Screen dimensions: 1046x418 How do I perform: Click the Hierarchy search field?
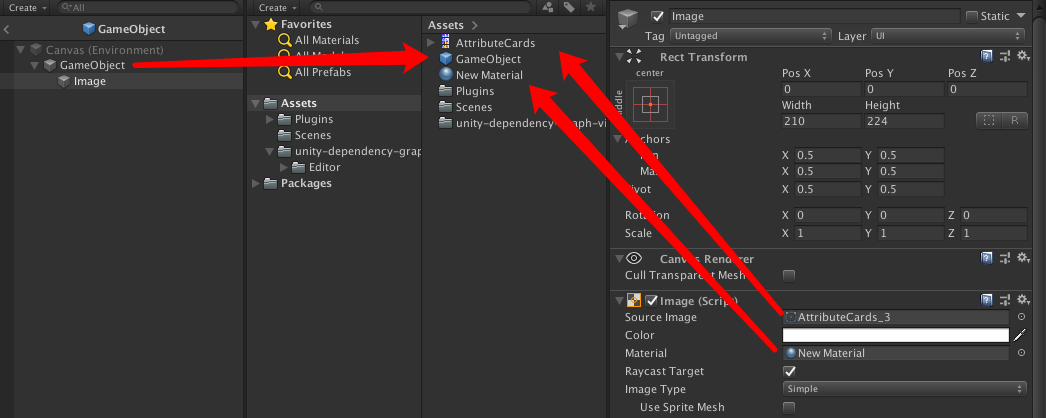(147, 7)
